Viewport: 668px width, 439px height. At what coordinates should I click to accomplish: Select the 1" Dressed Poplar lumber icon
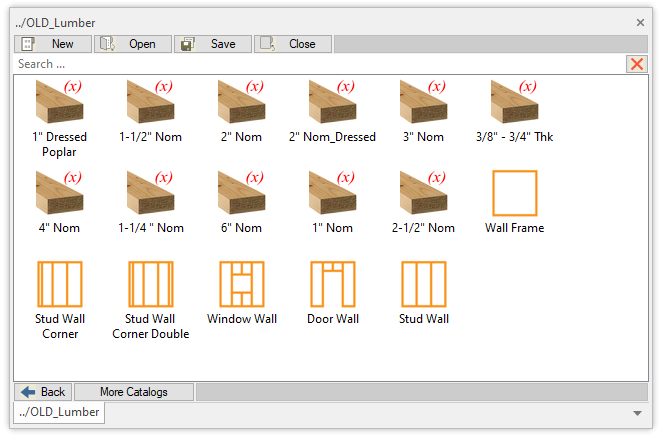coord(59,102)
